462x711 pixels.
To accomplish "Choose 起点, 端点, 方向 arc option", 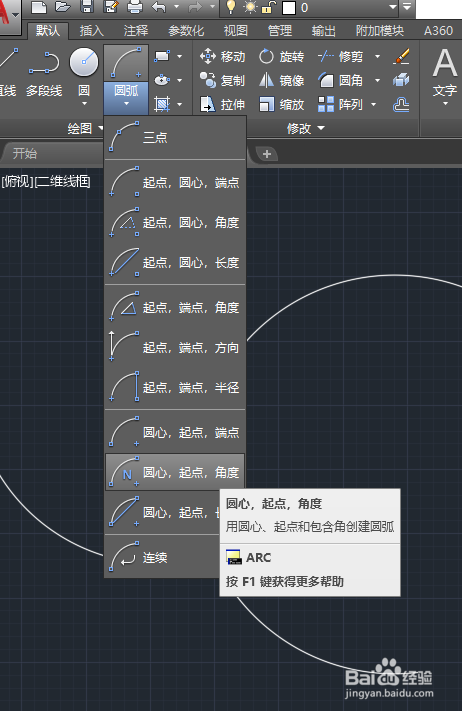I will coord(175,347).
